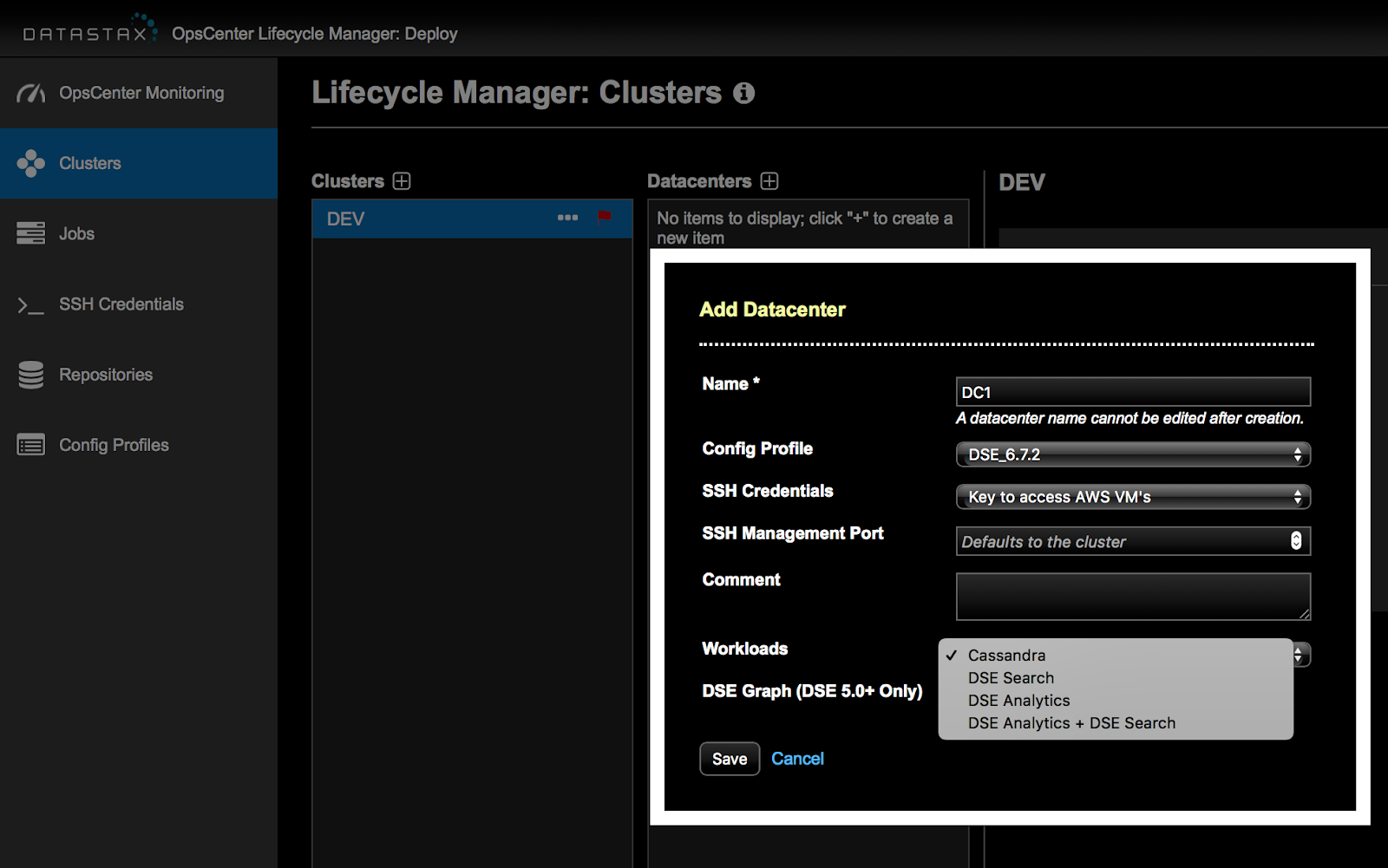Click the DEV heading in details panel

(x=1022, y=182)
